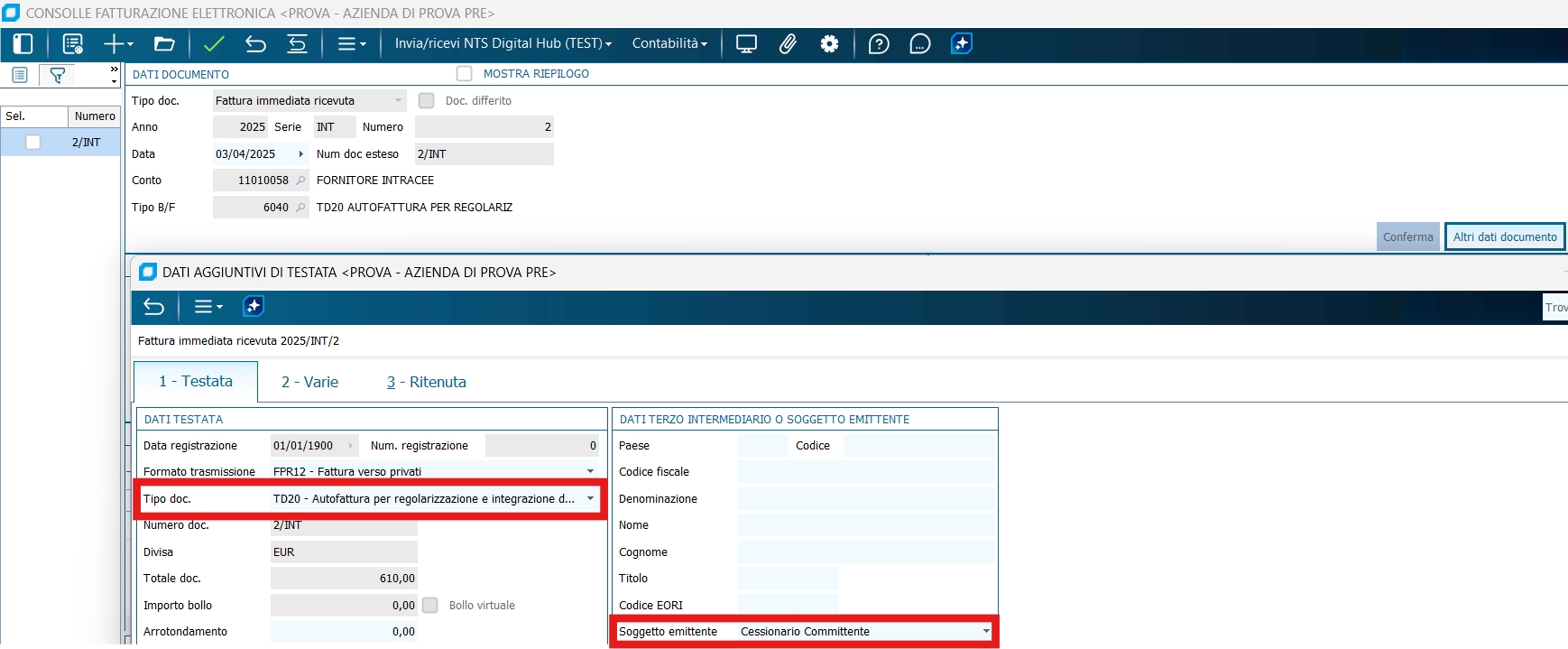Click the Sel. column header
1568x649 pixels.
point(34,116)
